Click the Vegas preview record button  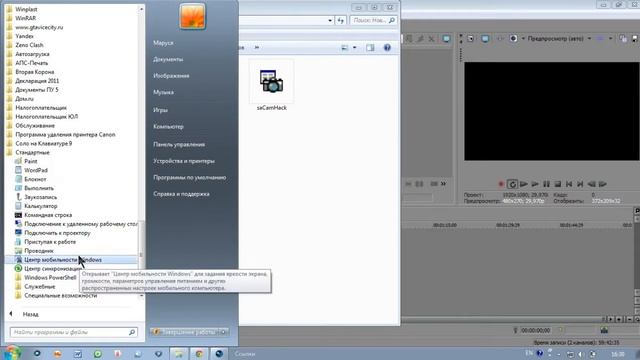coord(501,184)
